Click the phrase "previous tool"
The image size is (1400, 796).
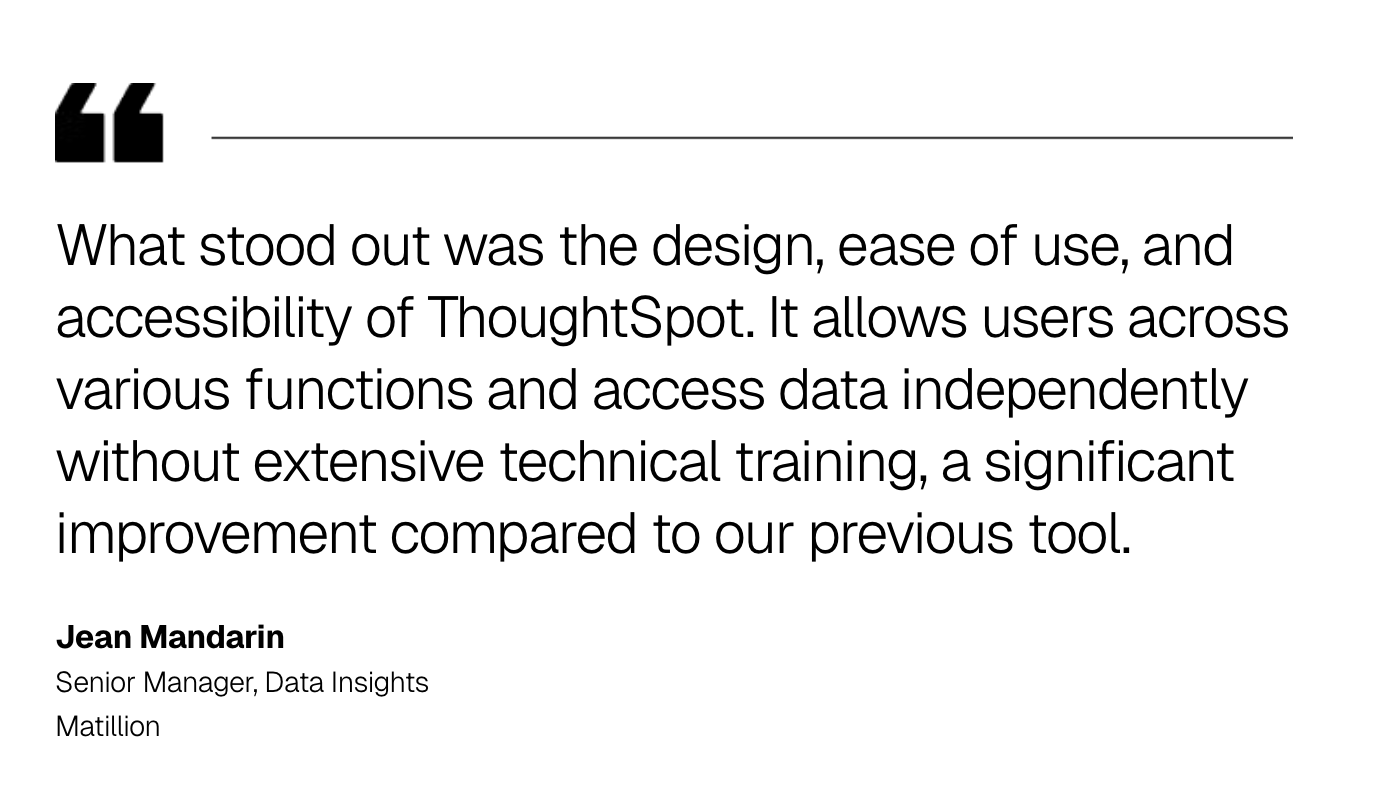969,534
